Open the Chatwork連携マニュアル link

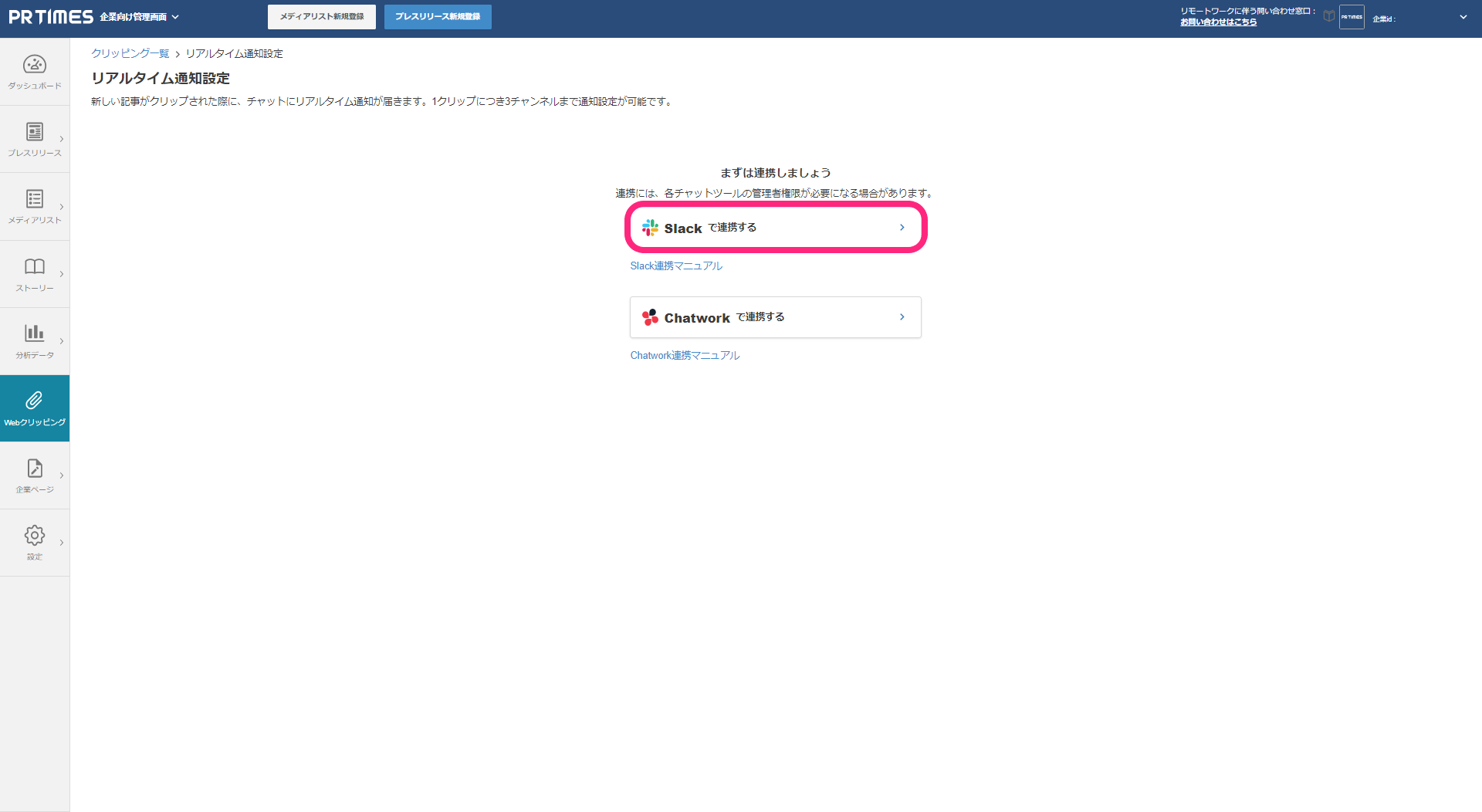coord(685,356)
